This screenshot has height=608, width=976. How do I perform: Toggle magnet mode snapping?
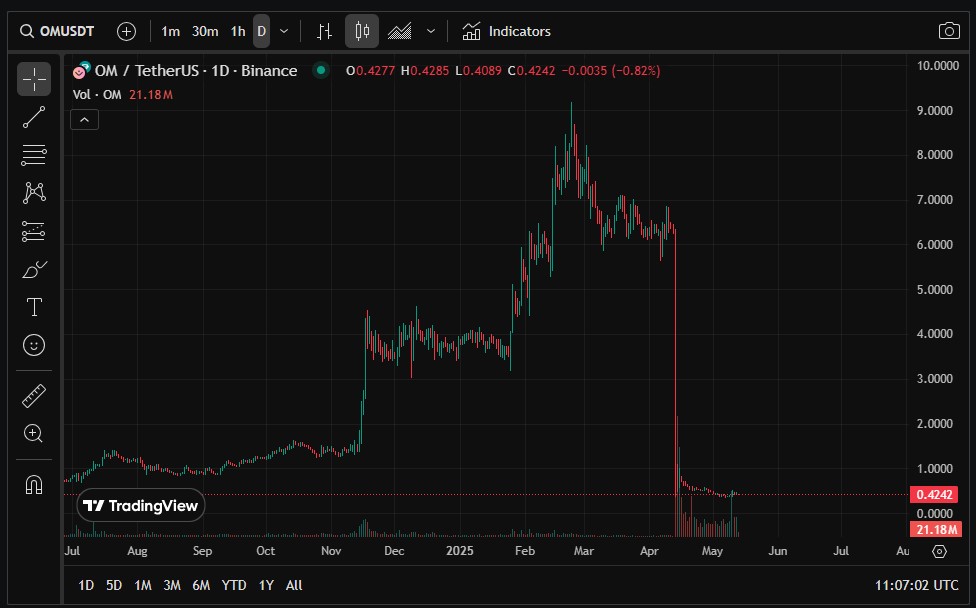[34, 484]
